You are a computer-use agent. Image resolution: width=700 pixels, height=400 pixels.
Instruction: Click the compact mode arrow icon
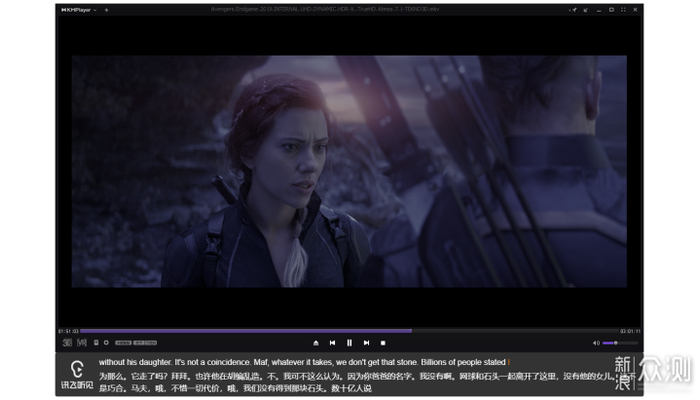(585, 10)
